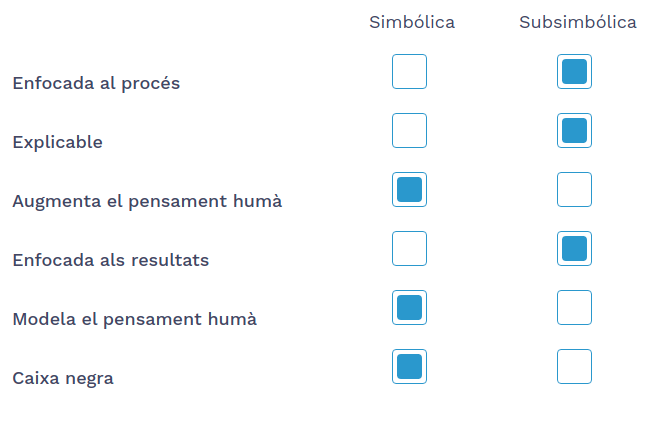The height and width of the screenshot is (433, 652).
Task: Check Simbólica for Enfocada al procés
Action: 409,72
